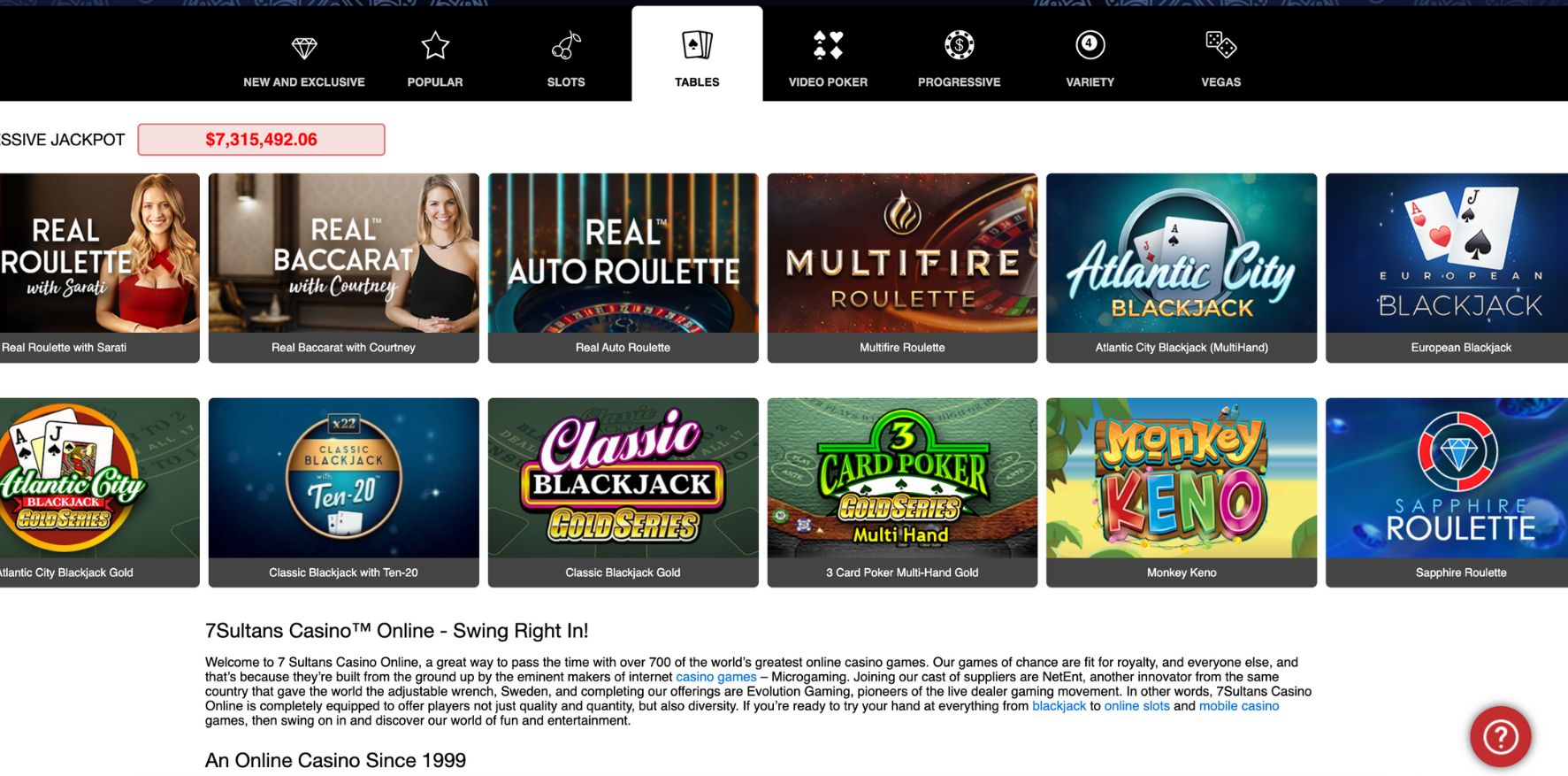1568x776 pixels.
Task: Open the Slots tab label
Action: click(x=566, y=82)
